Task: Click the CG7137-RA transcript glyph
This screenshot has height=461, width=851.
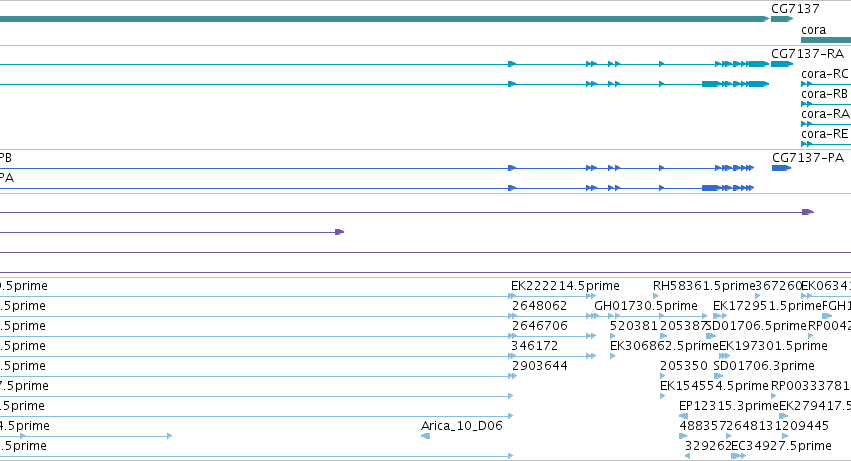Action: click(x=782, y=64)
